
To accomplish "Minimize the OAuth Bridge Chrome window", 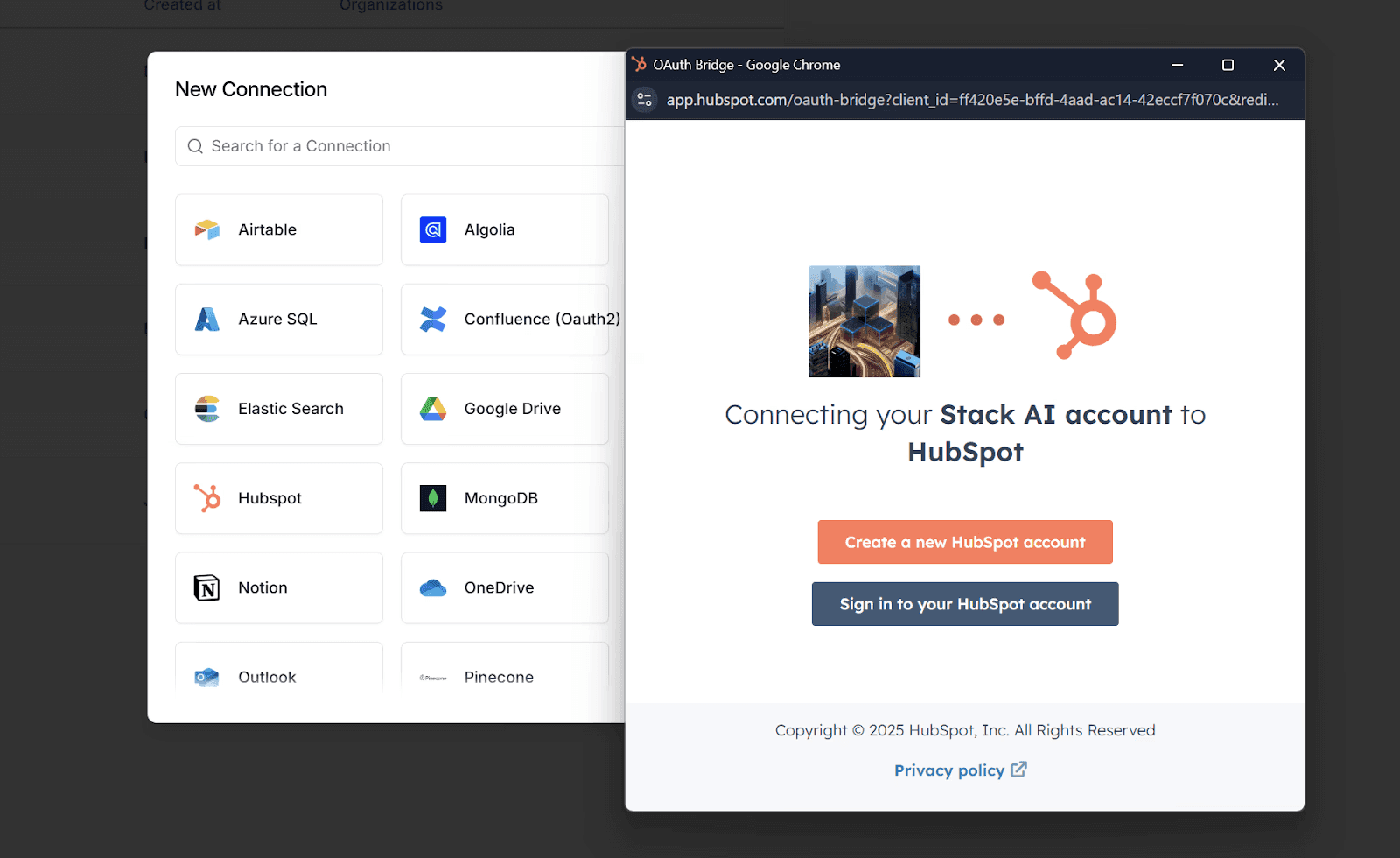I will pos(1177,65).
